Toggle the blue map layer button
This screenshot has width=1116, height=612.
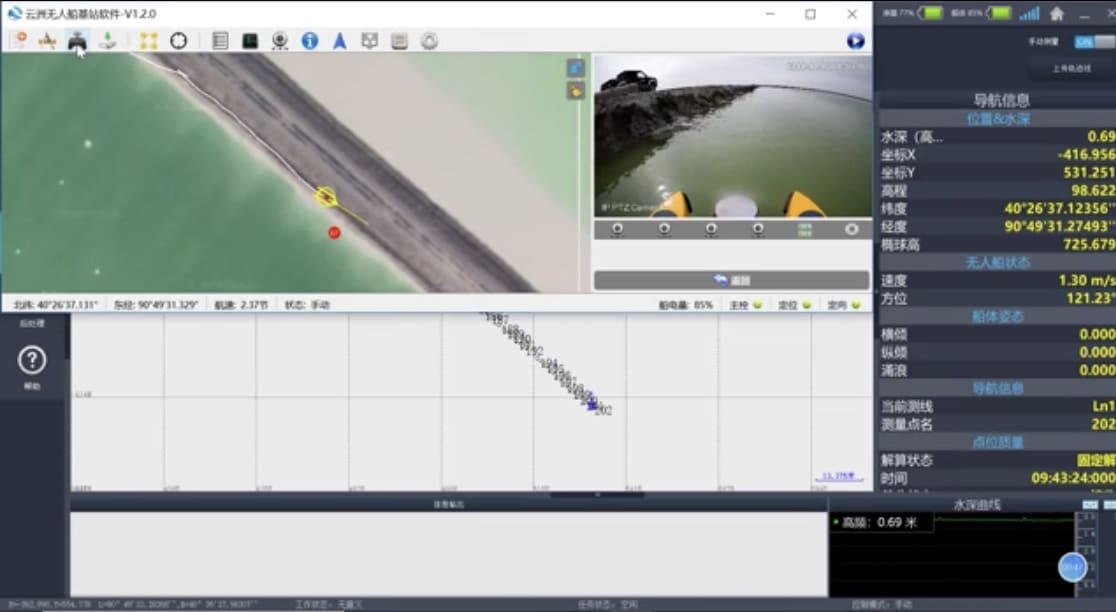[x=575, y=68]
